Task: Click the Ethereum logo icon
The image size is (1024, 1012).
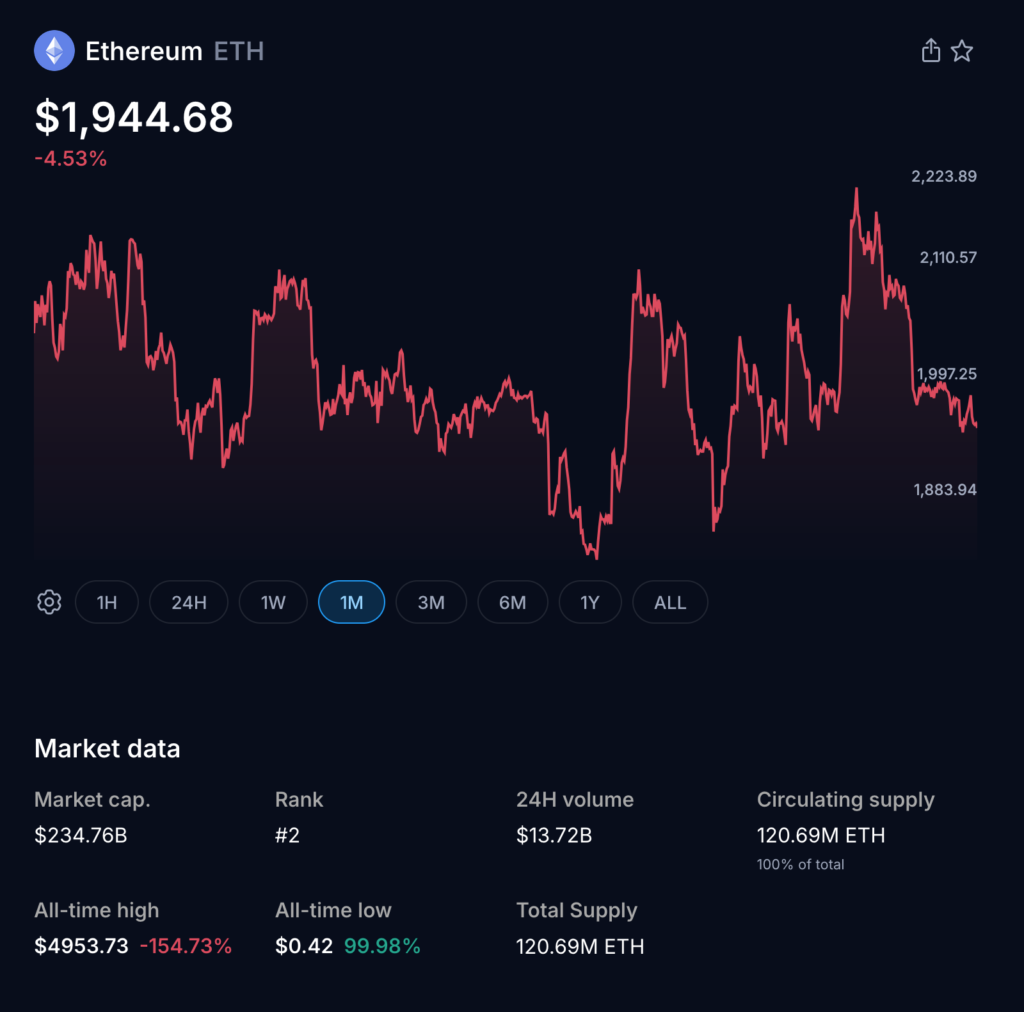Action: pos(55,51)
